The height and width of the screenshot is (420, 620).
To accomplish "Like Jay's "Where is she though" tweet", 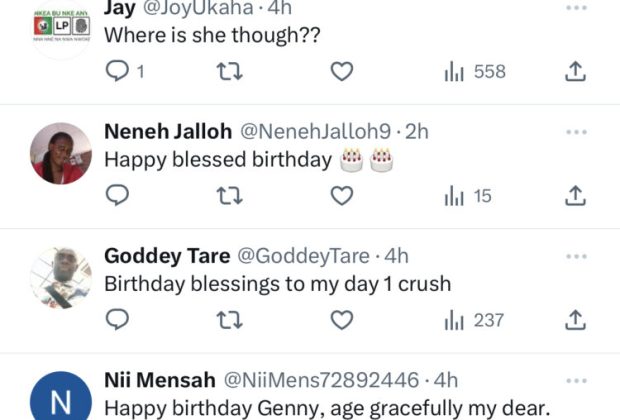I will click(342, 71).
